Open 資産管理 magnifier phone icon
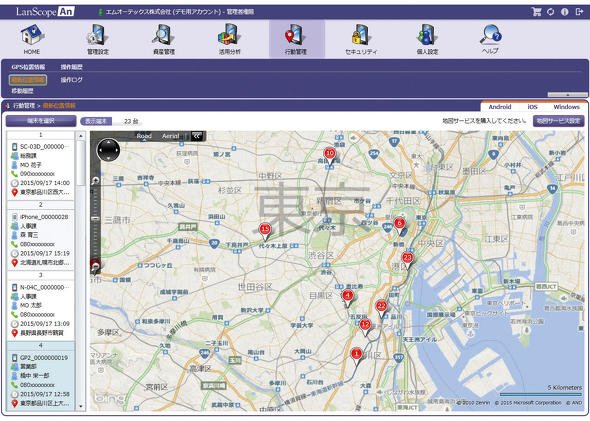This screenshot has height=421, width=590. coord(164,35)
